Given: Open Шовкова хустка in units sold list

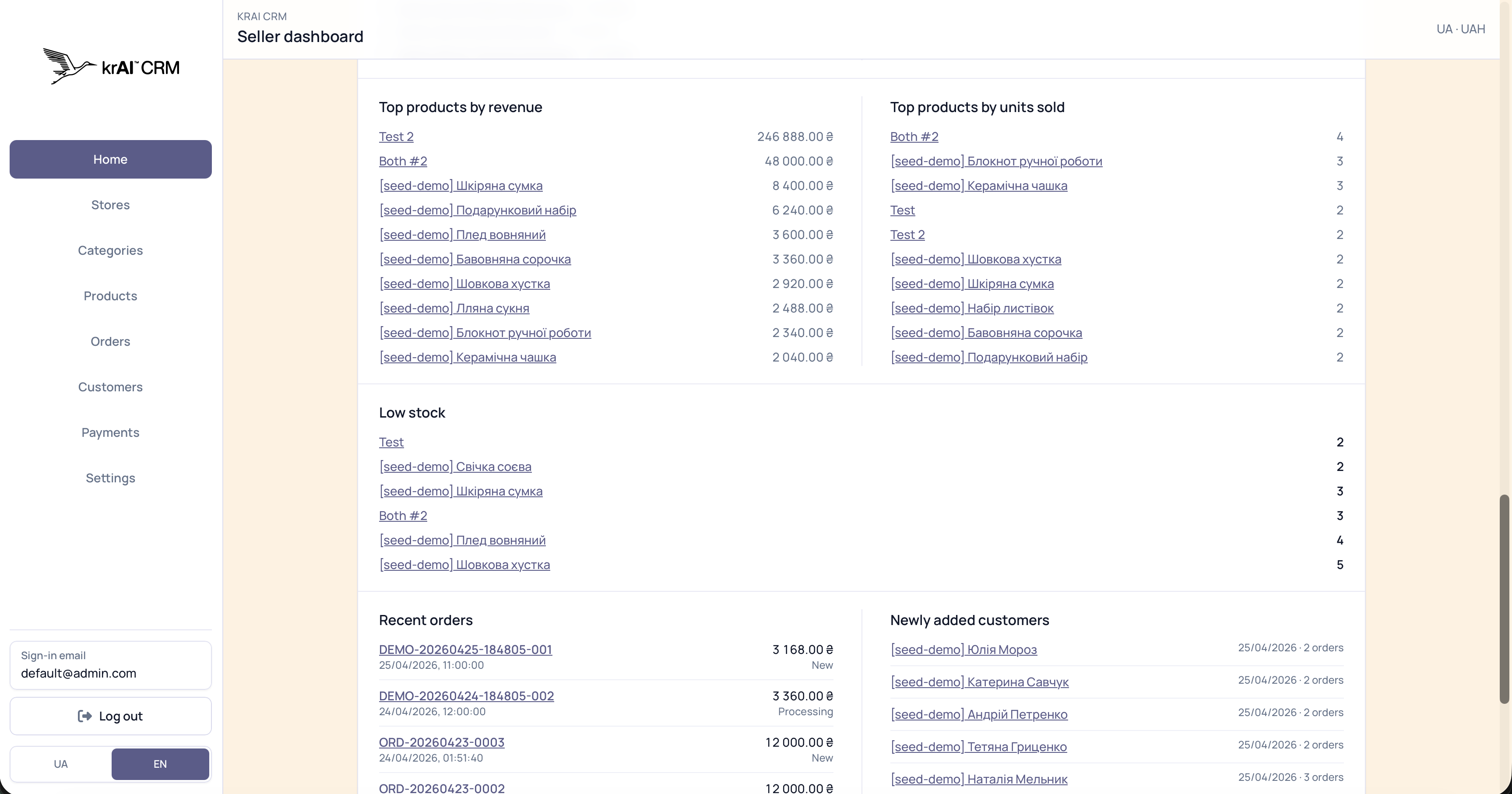Looking at the screenshot, I should [975, 259].
